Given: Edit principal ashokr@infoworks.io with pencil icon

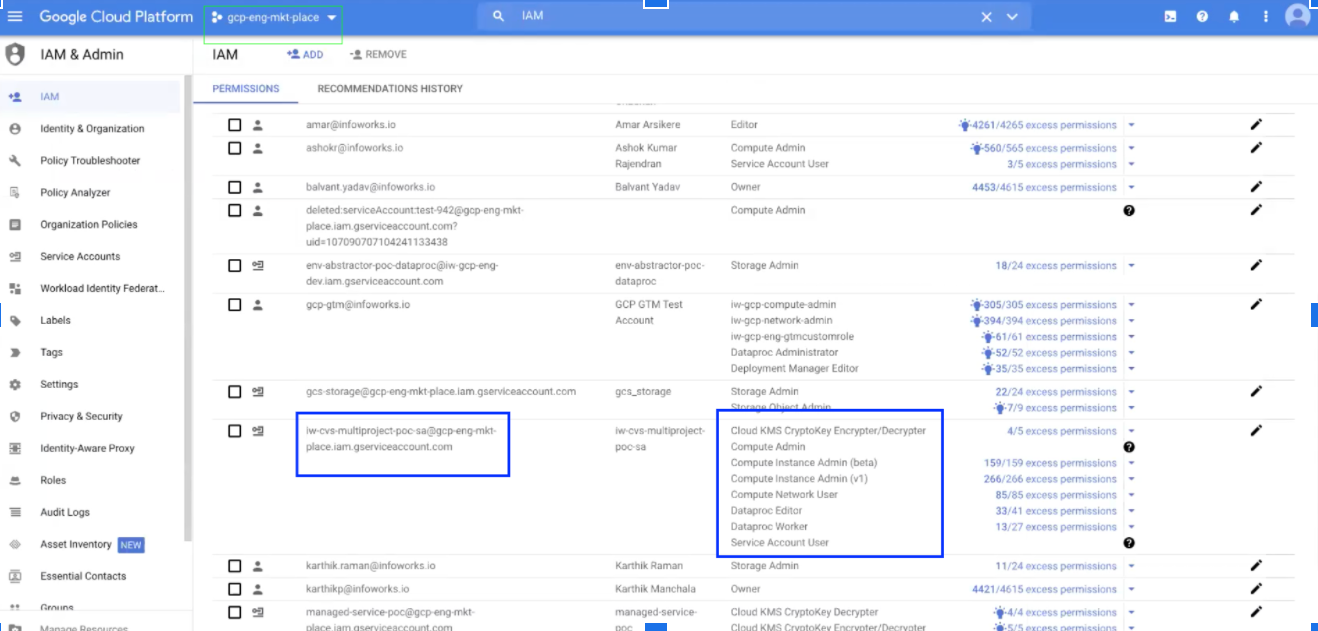Looking at the screenshot, I should 1256,147.
